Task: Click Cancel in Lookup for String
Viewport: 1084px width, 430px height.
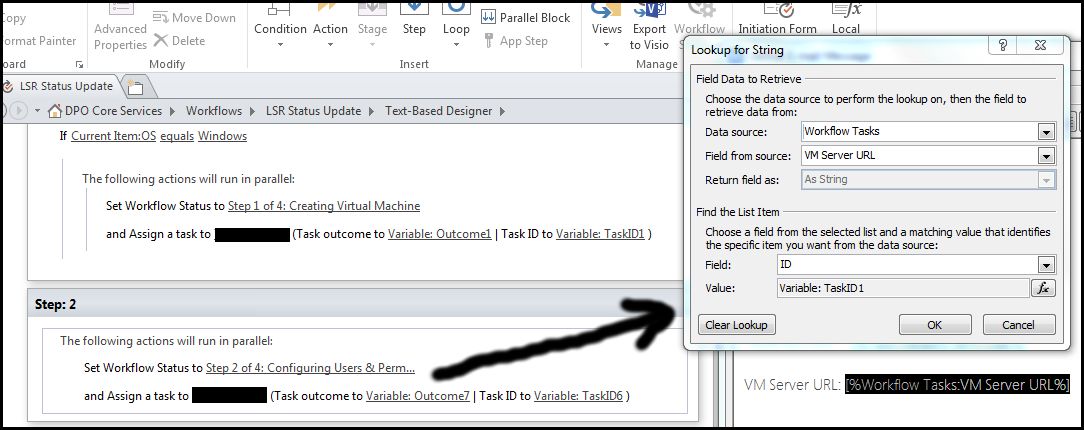Action: click(1018, 325)
